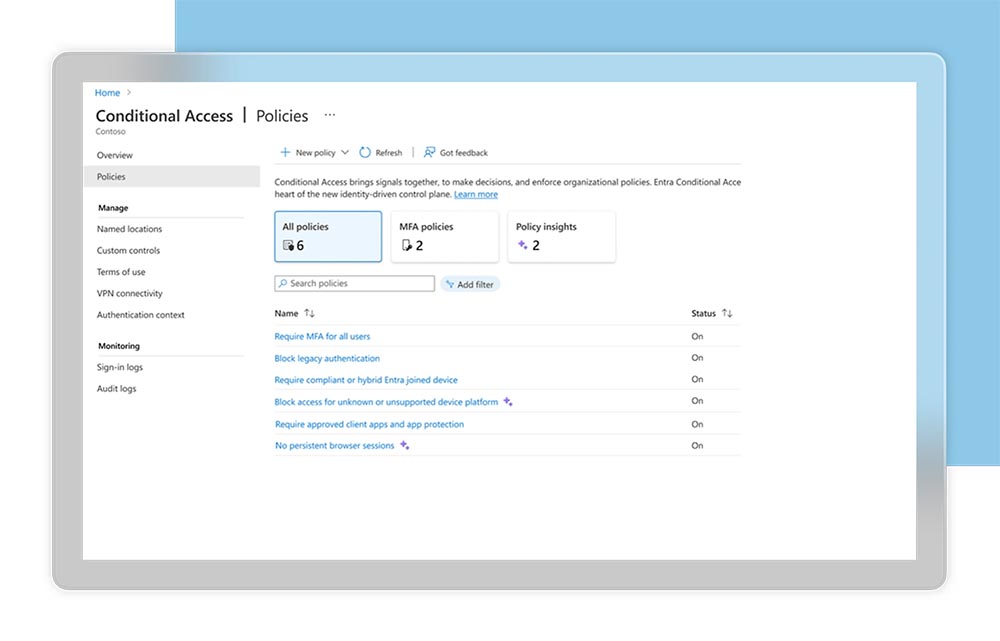The image size is (1000, 641).
Task: Click sparkle icon beside Block access for unknown platform
Action: tap(508, 402)
